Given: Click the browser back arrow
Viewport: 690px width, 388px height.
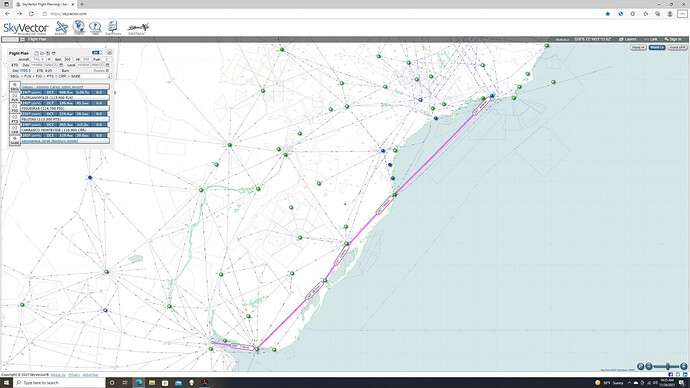Looking at the screenshot, I should (x=7, y=14).
